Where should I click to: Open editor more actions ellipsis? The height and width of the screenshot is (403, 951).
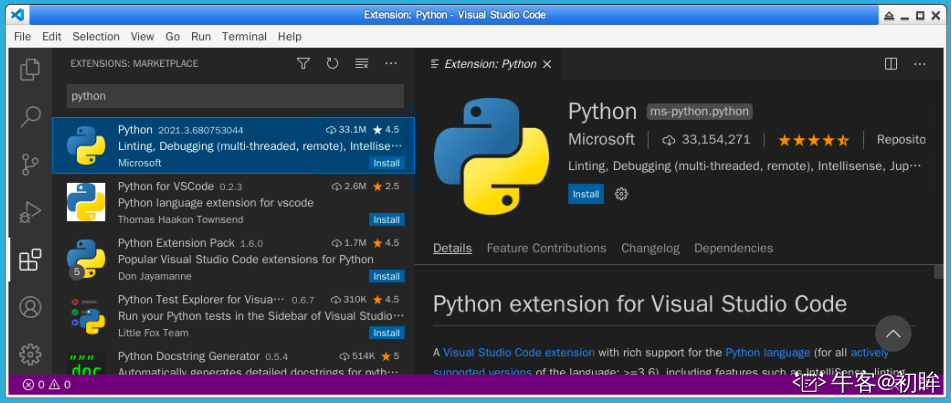click(x=919, y=64)
